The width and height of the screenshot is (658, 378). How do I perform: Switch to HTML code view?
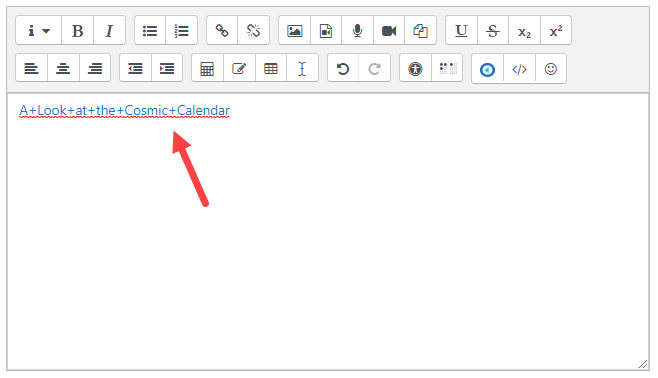click(520, 69)
